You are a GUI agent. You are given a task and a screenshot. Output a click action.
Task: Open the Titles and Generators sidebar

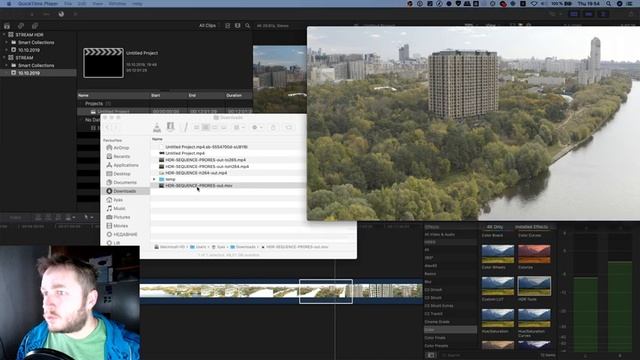35,26
